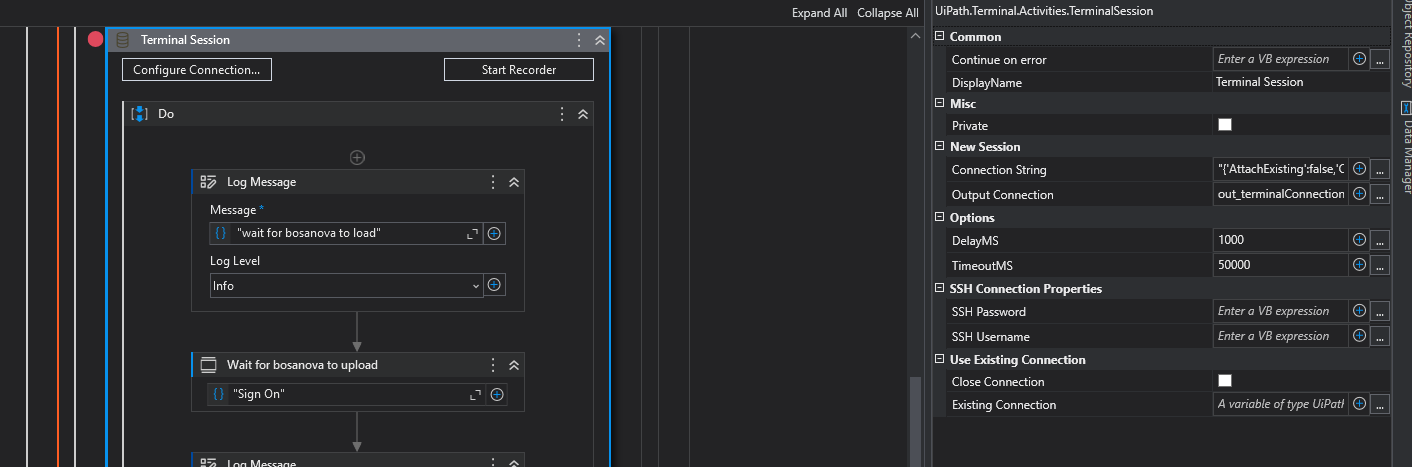Collapse the Terminal Session activity
The width and height of the screenshot is (1412, 467).
(x=600, y=40)
